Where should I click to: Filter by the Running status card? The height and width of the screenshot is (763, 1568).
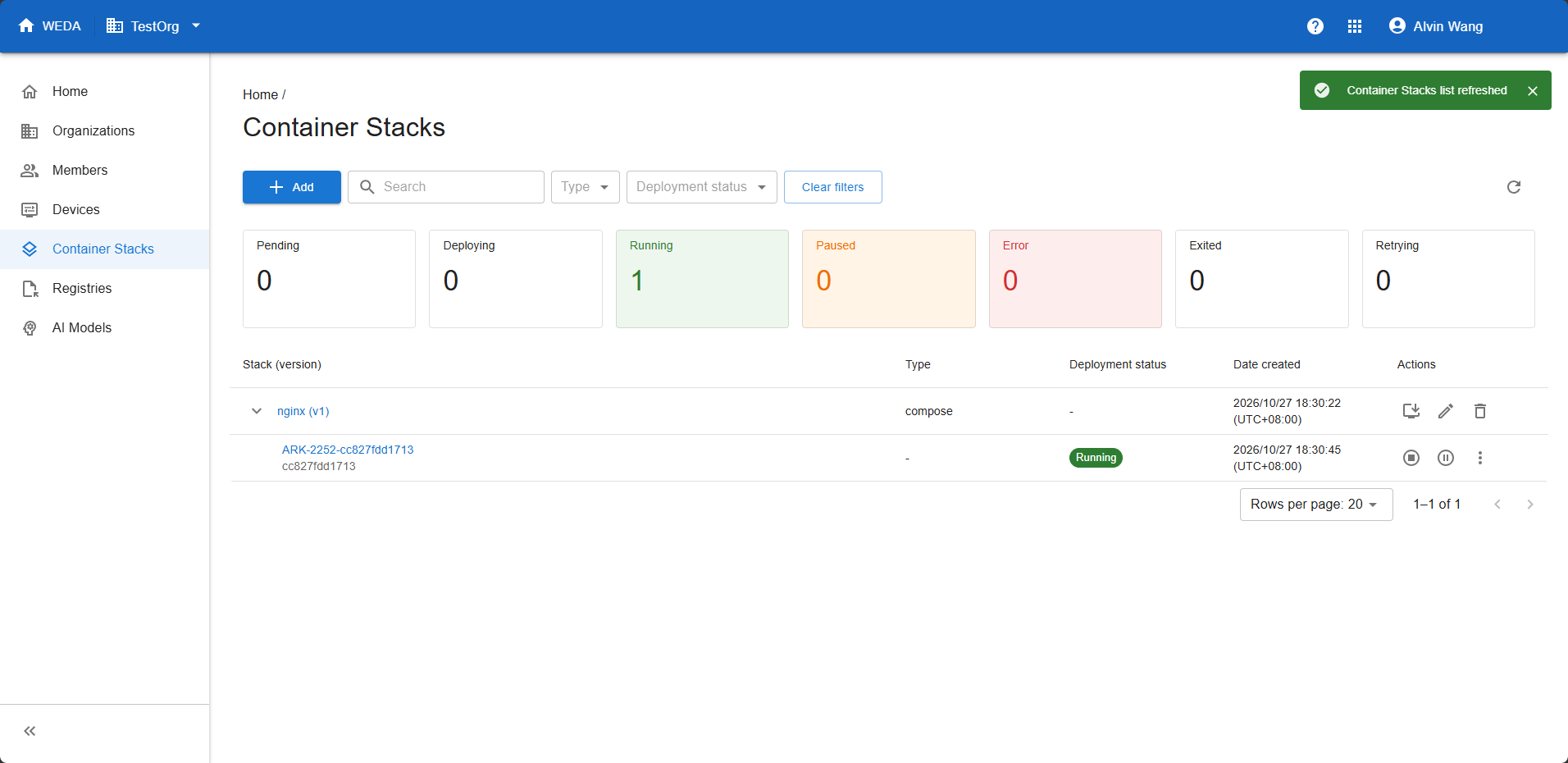tap(702, 279)
